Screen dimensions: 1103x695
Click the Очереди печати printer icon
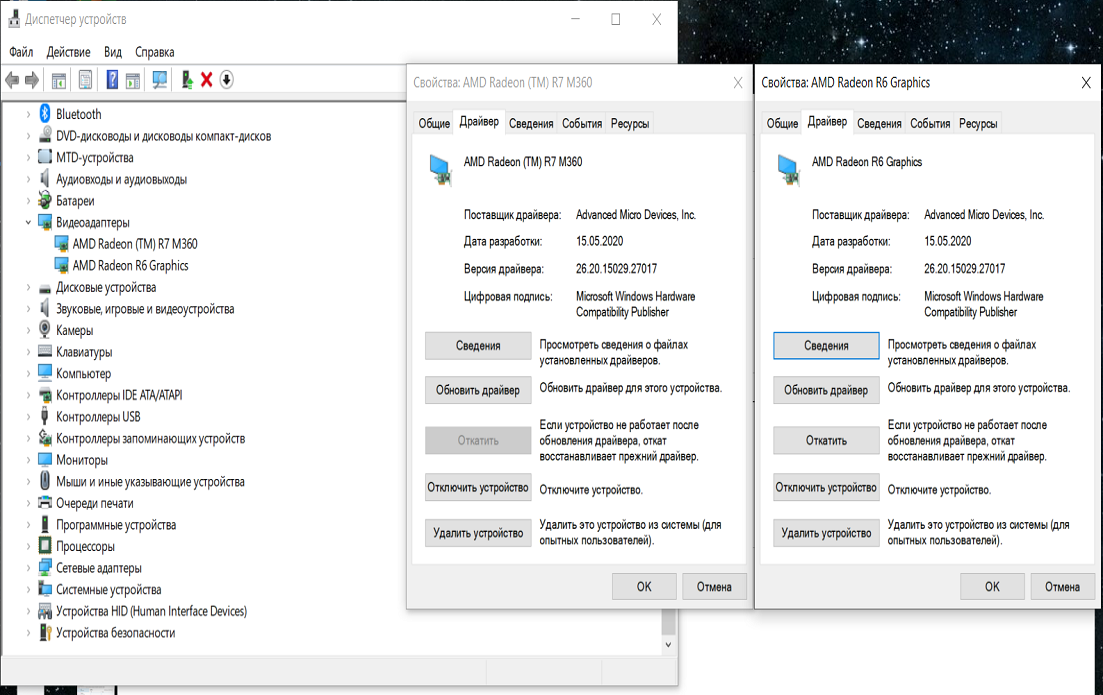45,502
